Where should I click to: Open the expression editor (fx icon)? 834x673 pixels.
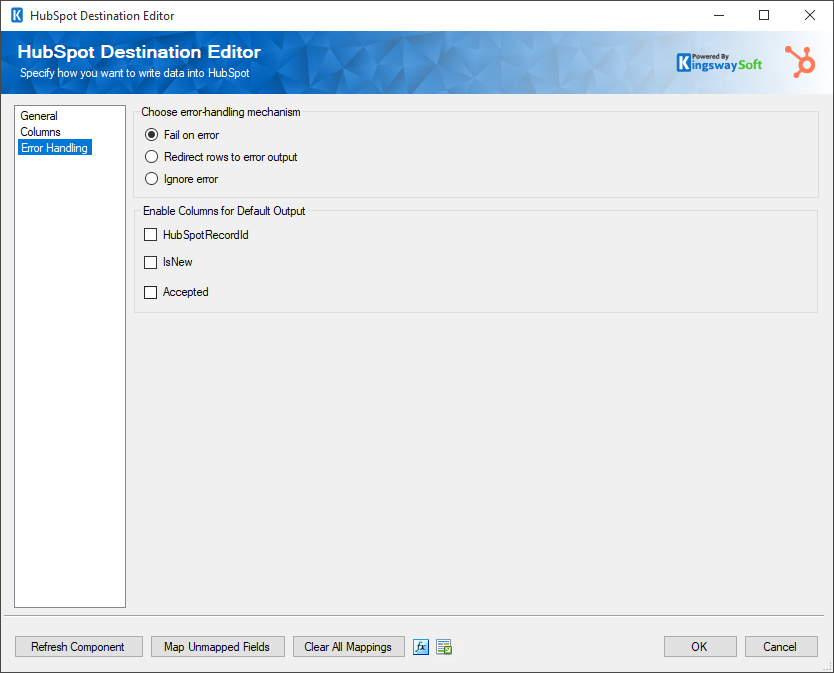coord(421,647)
